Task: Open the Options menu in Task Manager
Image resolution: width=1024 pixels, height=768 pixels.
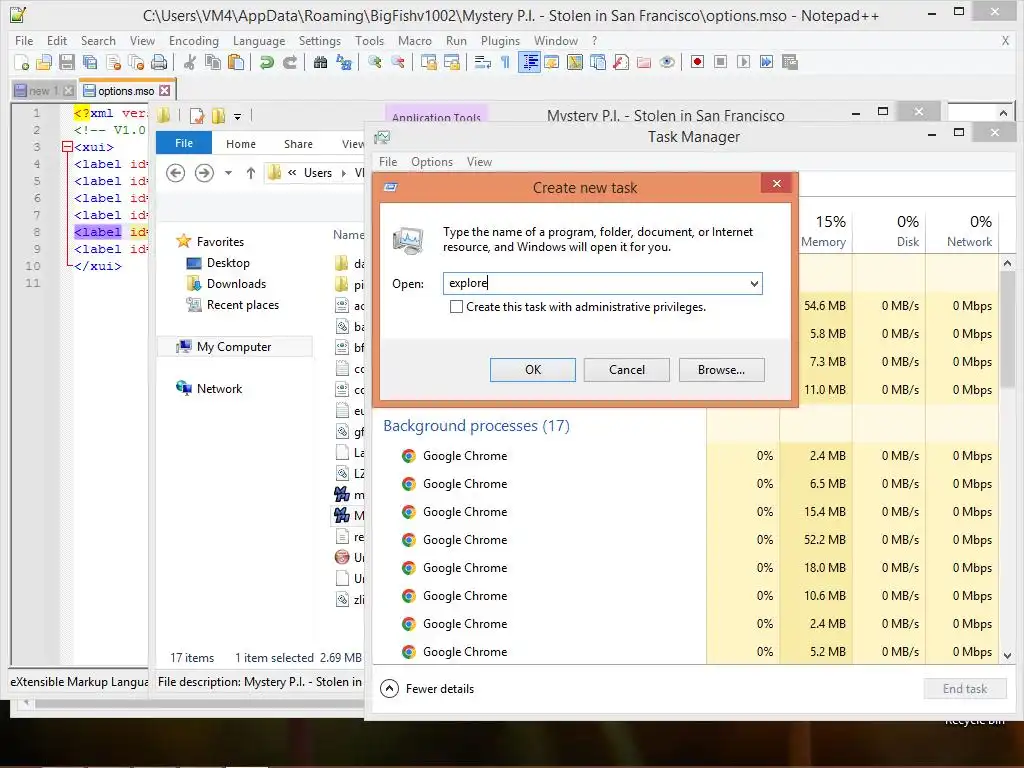Action: coord(432,162)
